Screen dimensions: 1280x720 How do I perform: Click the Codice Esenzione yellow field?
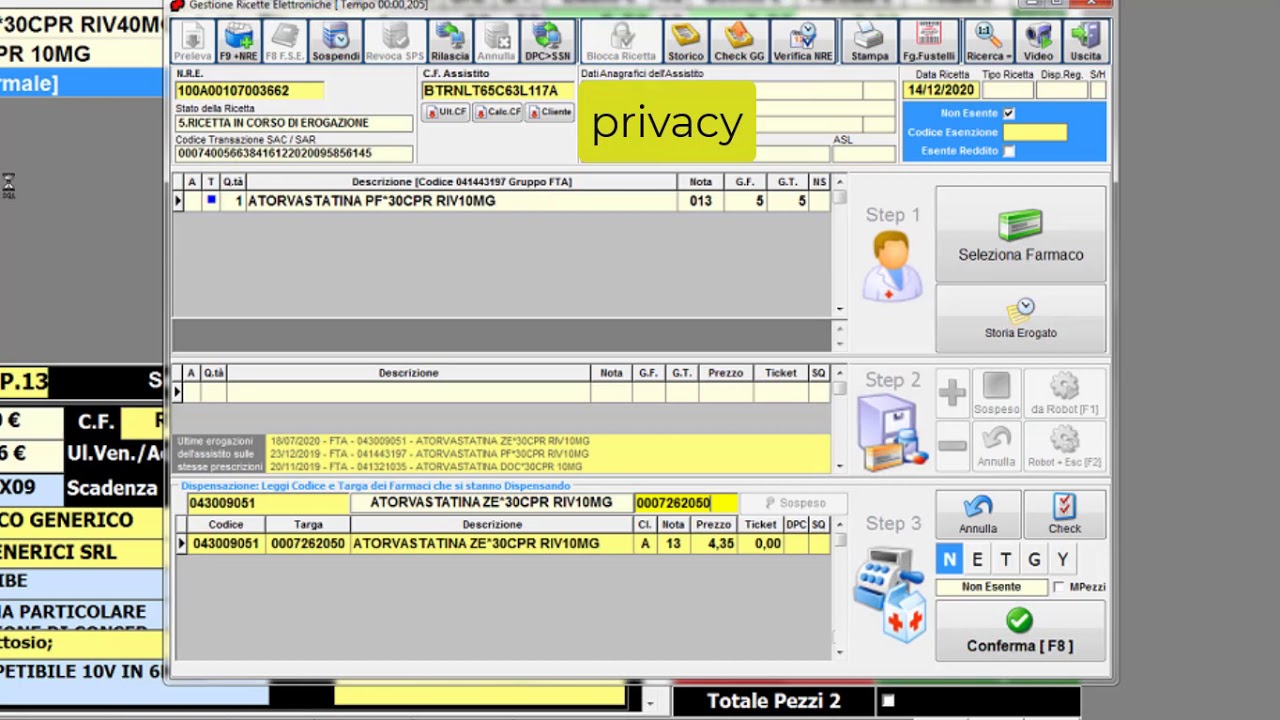tap(1035, 132)
